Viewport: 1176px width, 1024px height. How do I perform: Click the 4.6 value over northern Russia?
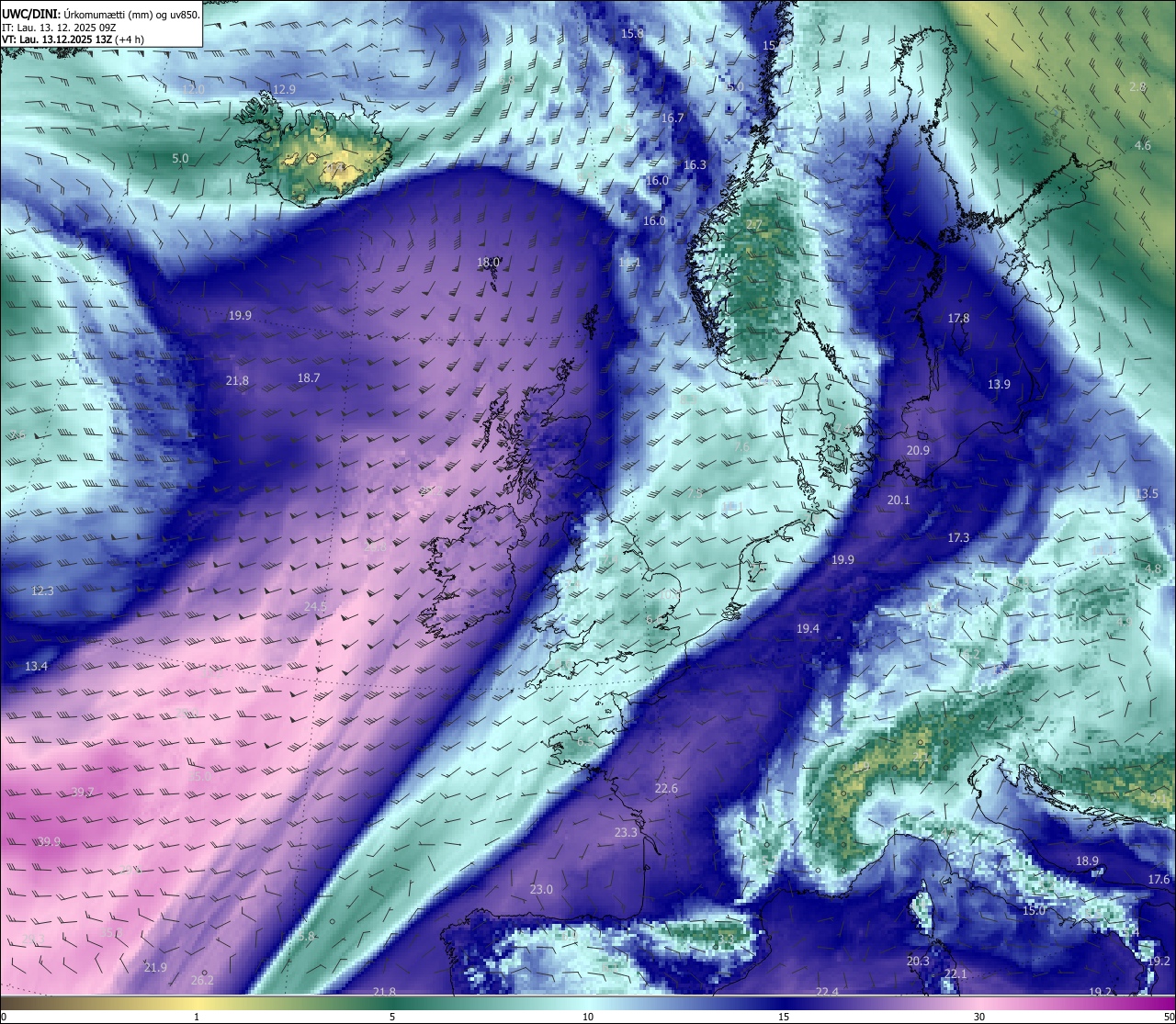click(1142, 145)
